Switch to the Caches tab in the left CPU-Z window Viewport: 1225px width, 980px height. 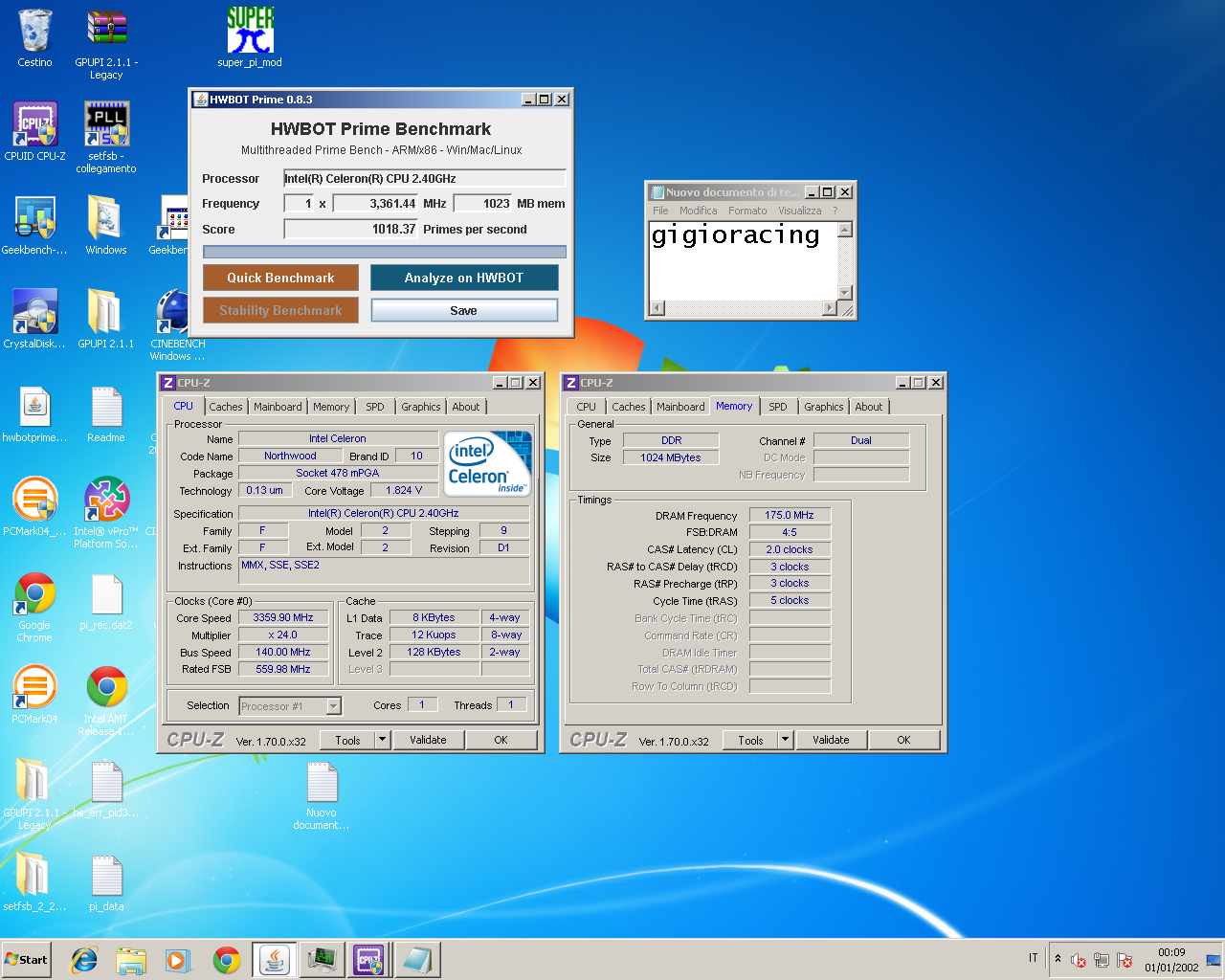coord(226,407)
